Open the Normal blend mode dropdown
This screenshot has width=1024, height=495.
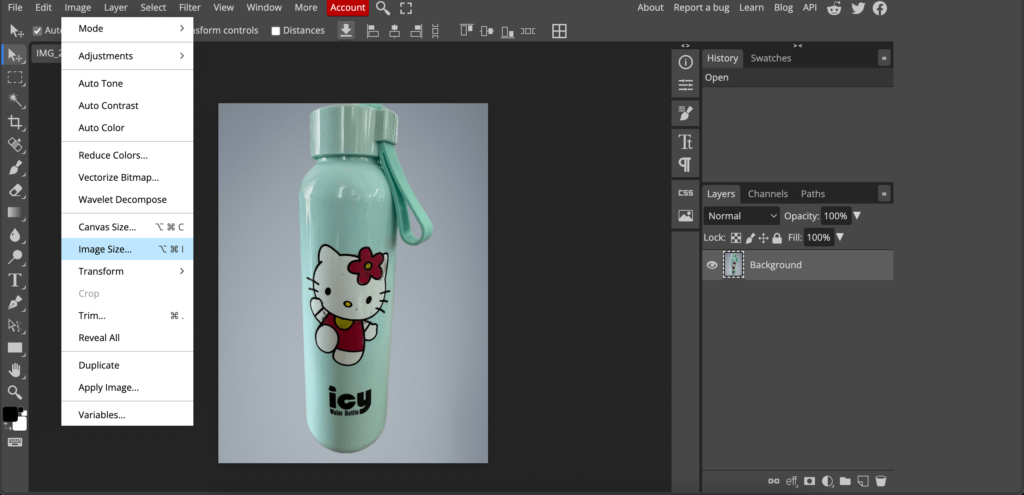click(x=741, y=216)
